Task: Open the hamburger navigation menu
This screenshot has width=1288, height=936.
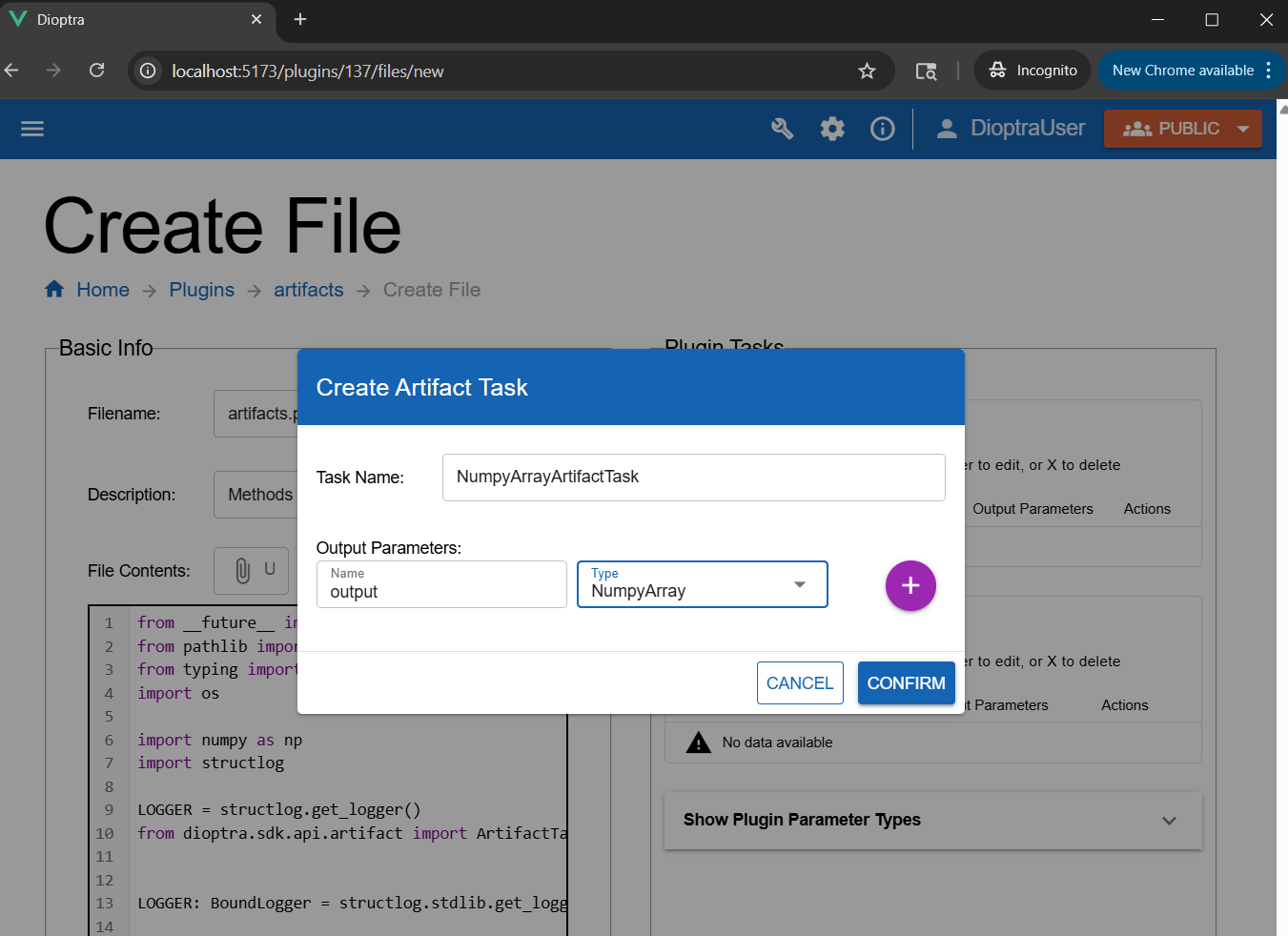Action: (x=32, y=129)
